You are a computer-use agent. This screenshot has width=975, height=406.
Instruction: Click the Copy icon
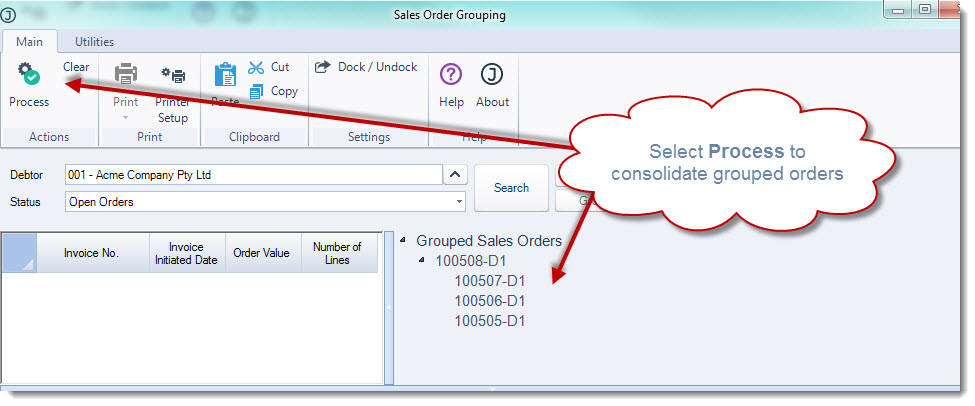pyautogui.click(x=256, y=92)
